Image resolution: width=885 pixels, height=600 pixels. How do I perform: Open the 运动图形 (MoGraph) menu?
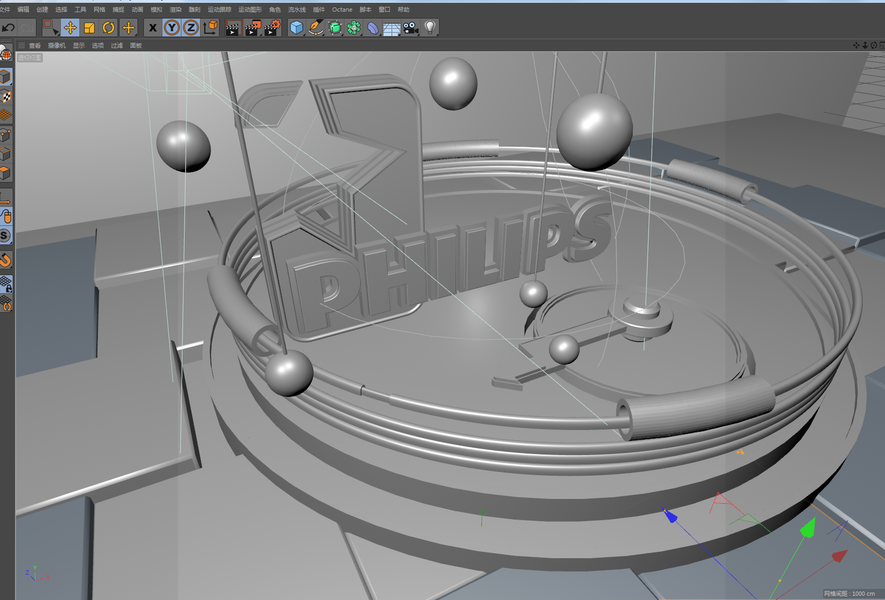(x=250, y=10)
